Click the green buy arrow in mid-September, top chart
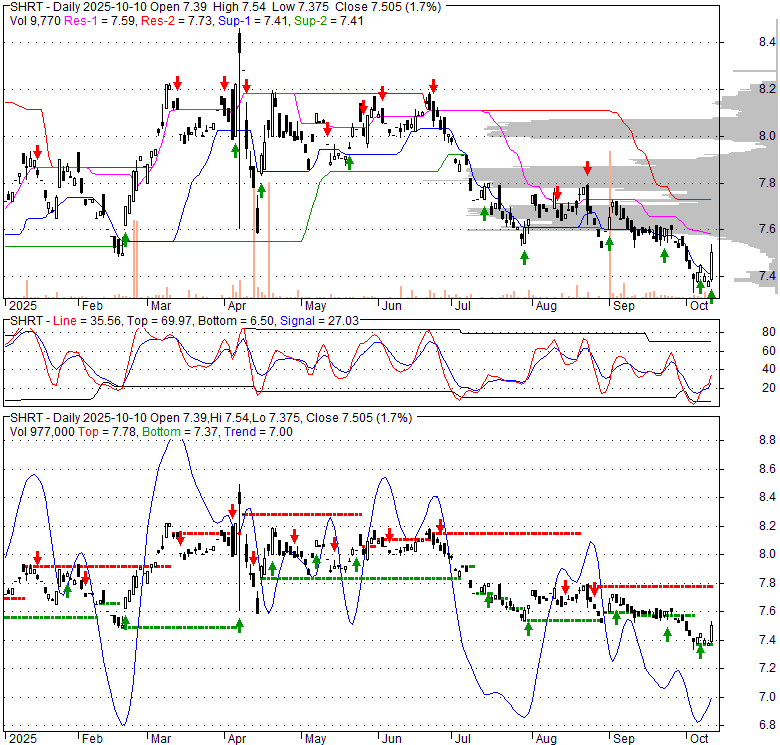The image size is (780, 745). pos(664,255)
